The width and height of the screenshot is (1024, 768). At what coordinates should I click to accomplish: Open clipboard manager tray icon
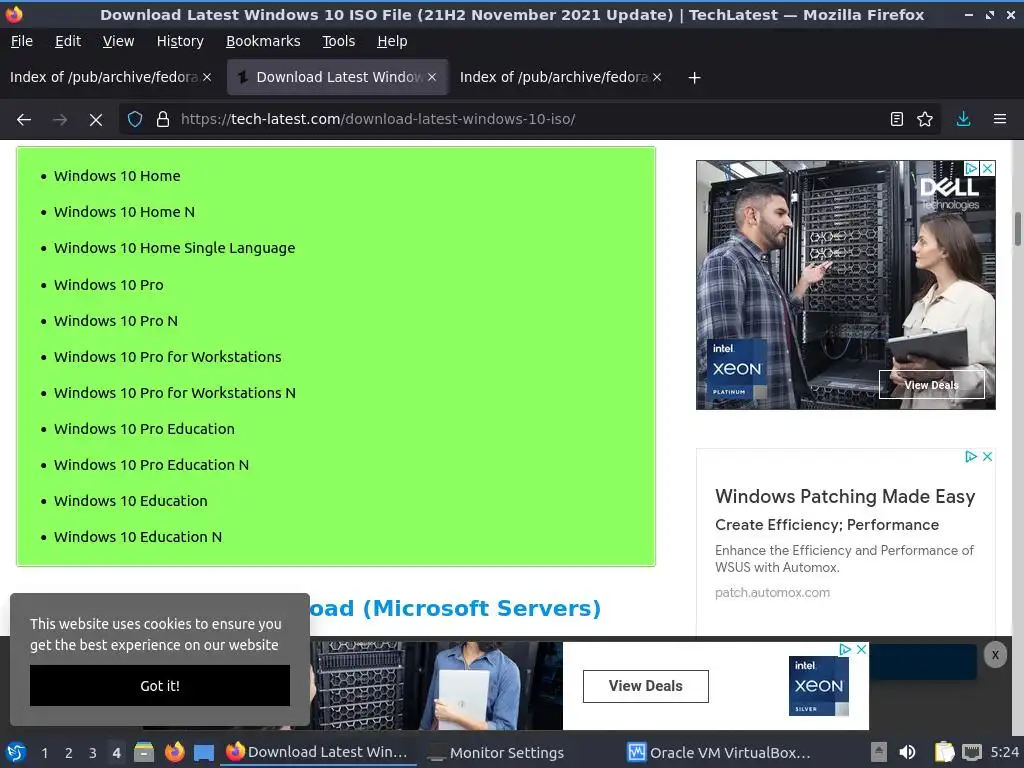(x=944, y=752)
